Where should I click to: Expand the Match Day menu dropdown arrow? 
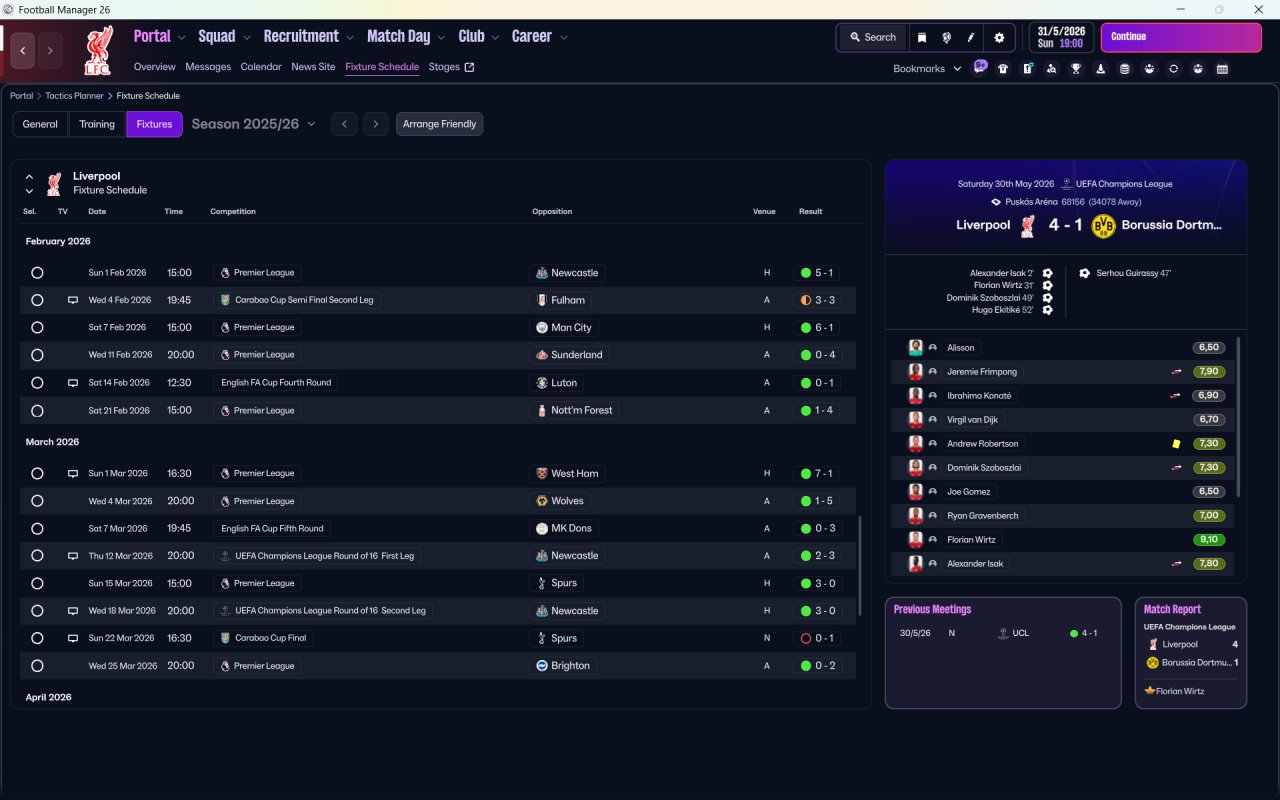coord(442,38)
